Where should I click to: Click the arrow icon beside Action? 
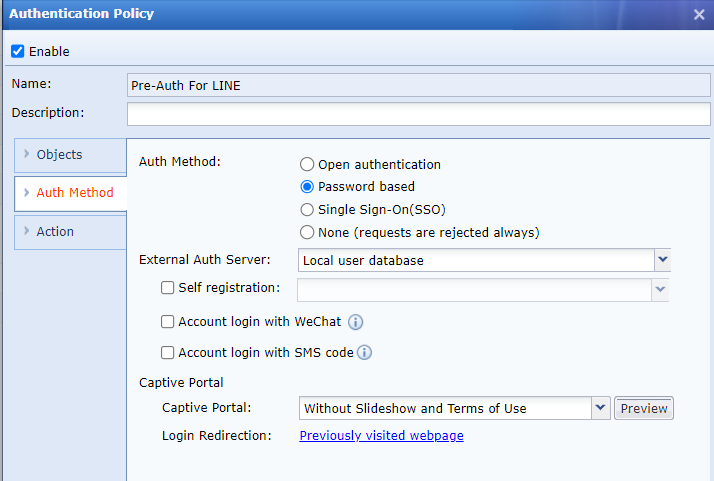(26, 231)
